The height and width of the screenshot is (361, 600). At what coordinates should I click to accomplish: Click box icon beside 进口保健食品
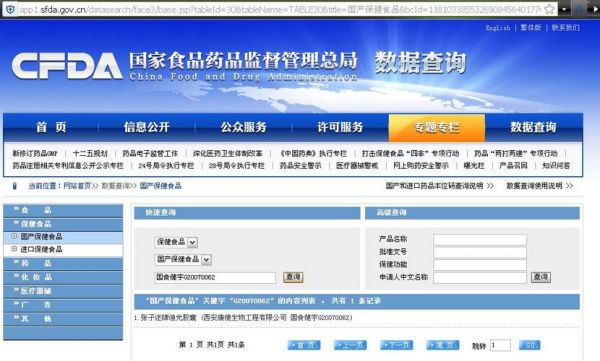(x=14, y=249)
